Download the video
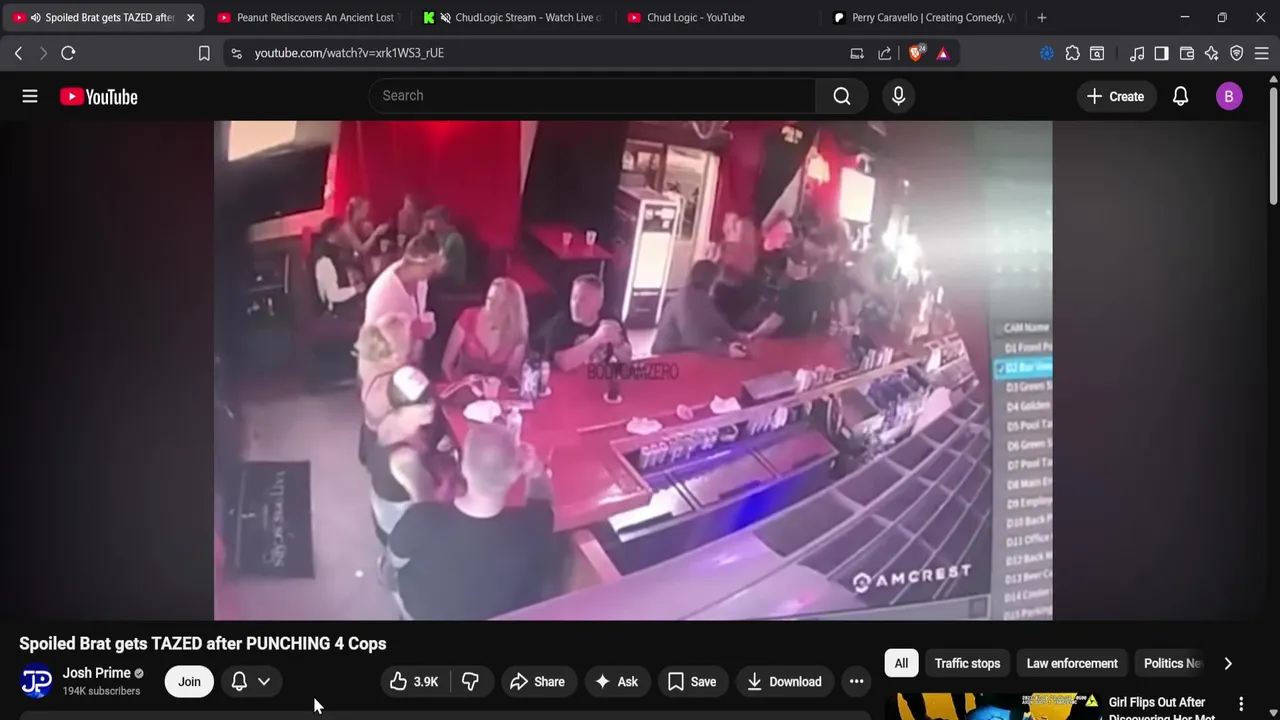Viewport: 1280px width, 720px height. click(785, 682)
